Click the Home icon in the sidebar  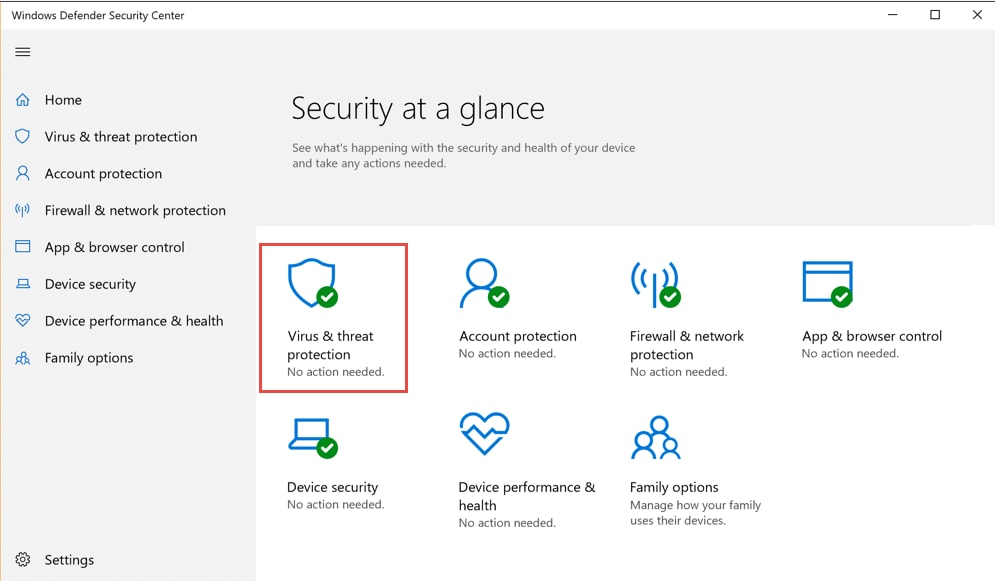pos(23,100)
